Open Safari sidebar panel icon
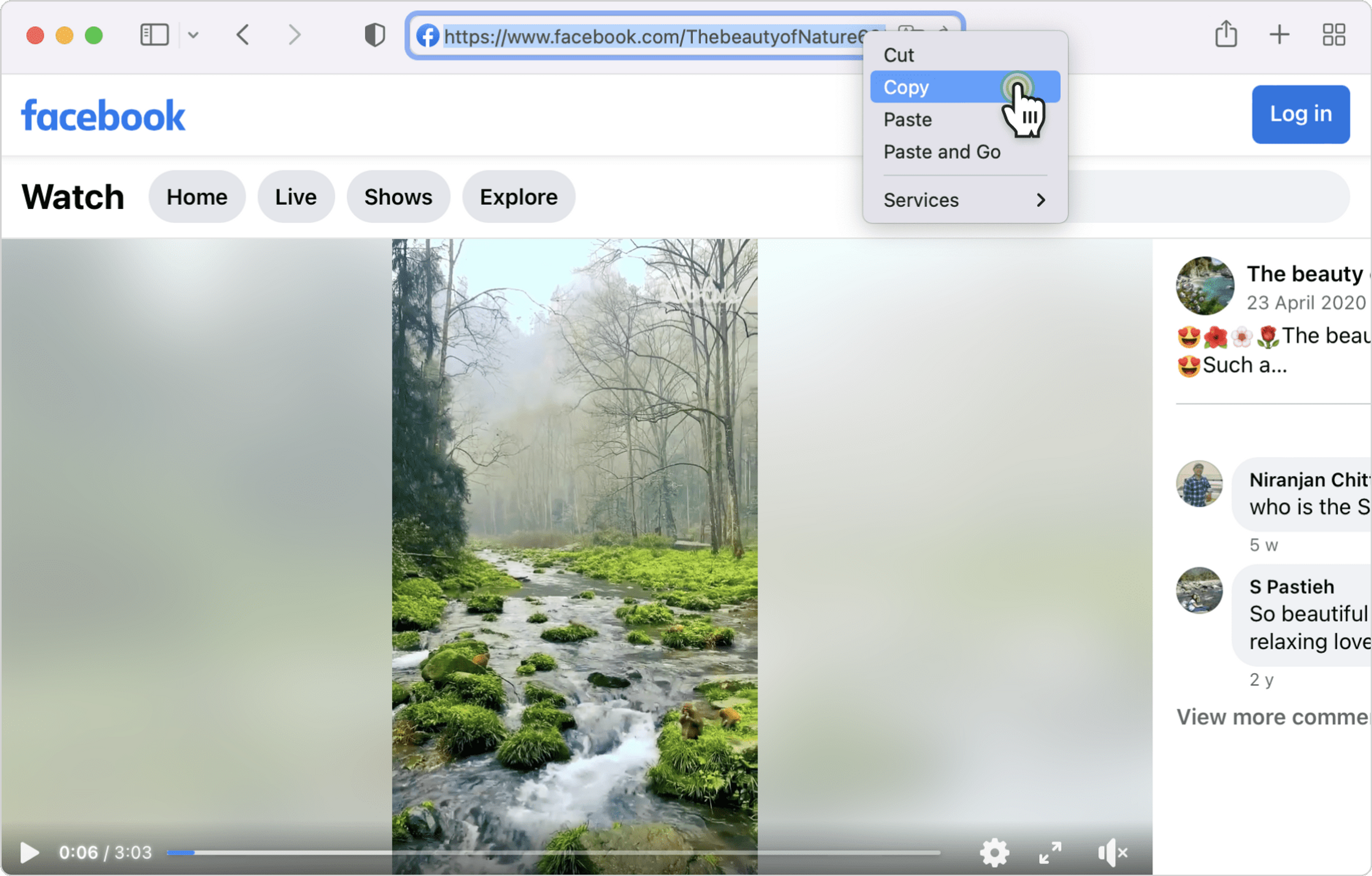Screen dimensions: 1372x876 (154, 35)
